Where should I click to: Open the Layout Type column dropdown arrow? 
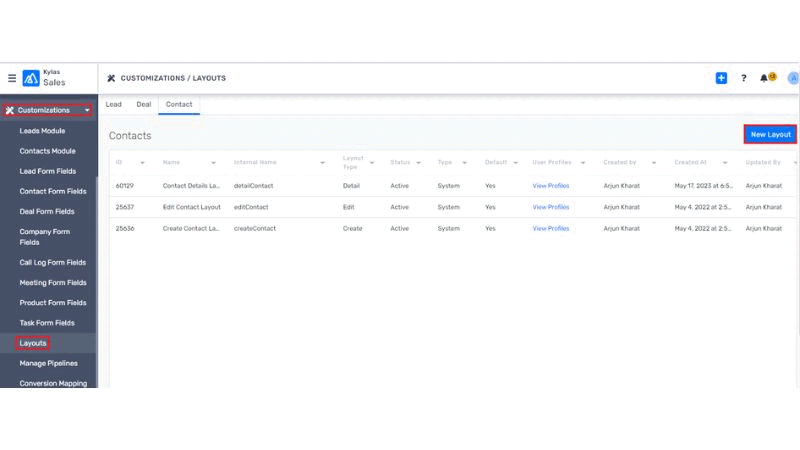372,163
